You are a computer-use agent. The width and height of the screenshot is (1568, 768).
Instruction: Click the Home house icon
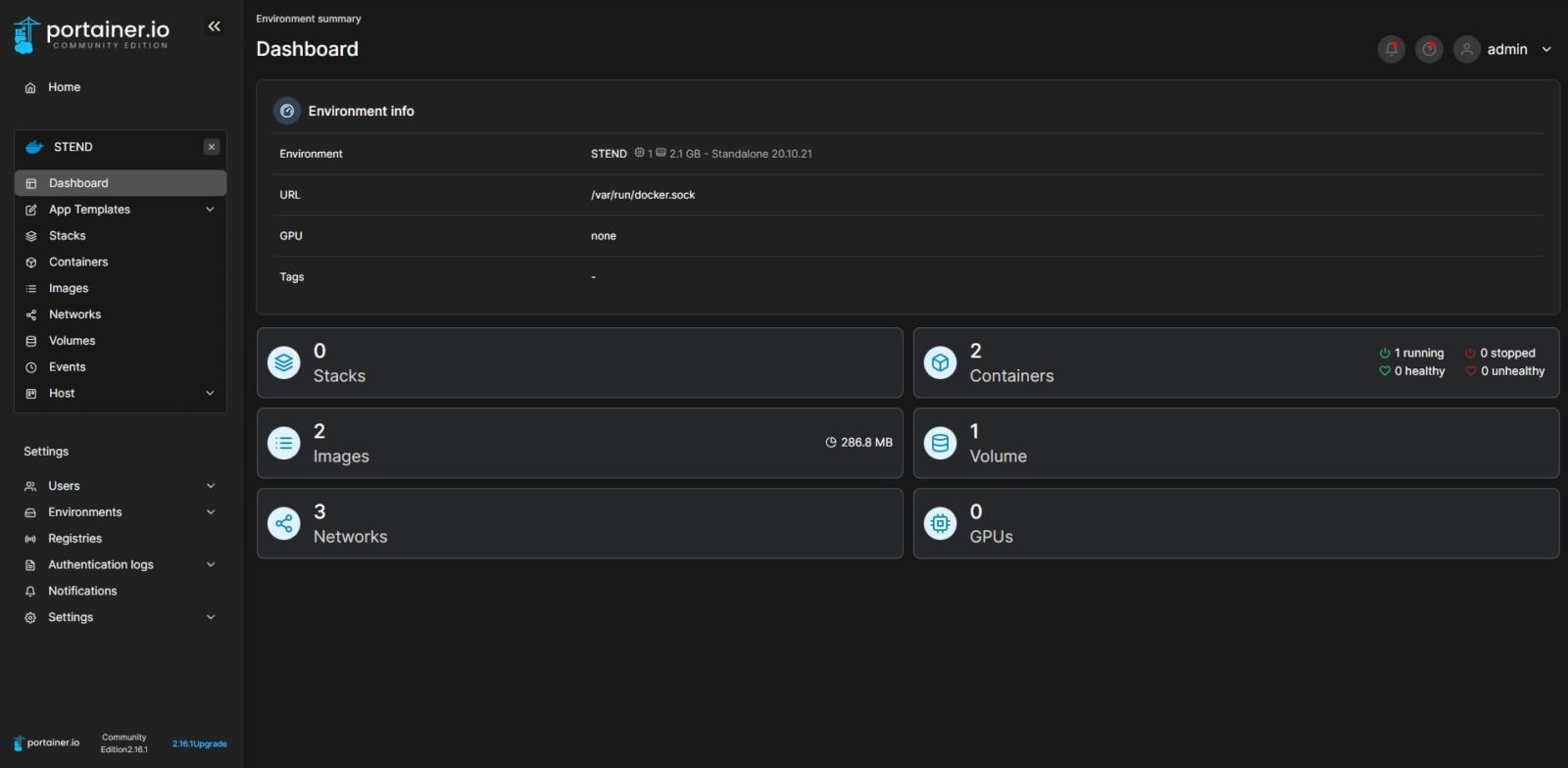(30, 88)
